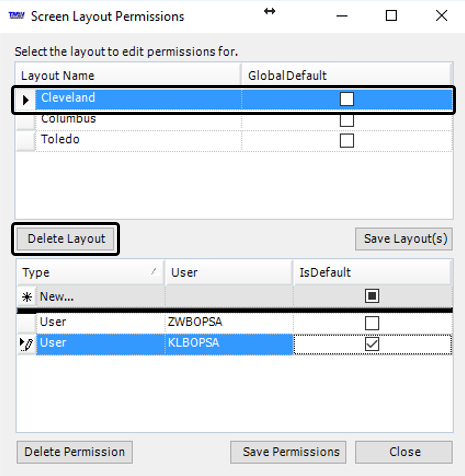Uncheck IsDefault for user KLBOPSA
This screenshot has height=476, width=465.
tap(372, 344)
